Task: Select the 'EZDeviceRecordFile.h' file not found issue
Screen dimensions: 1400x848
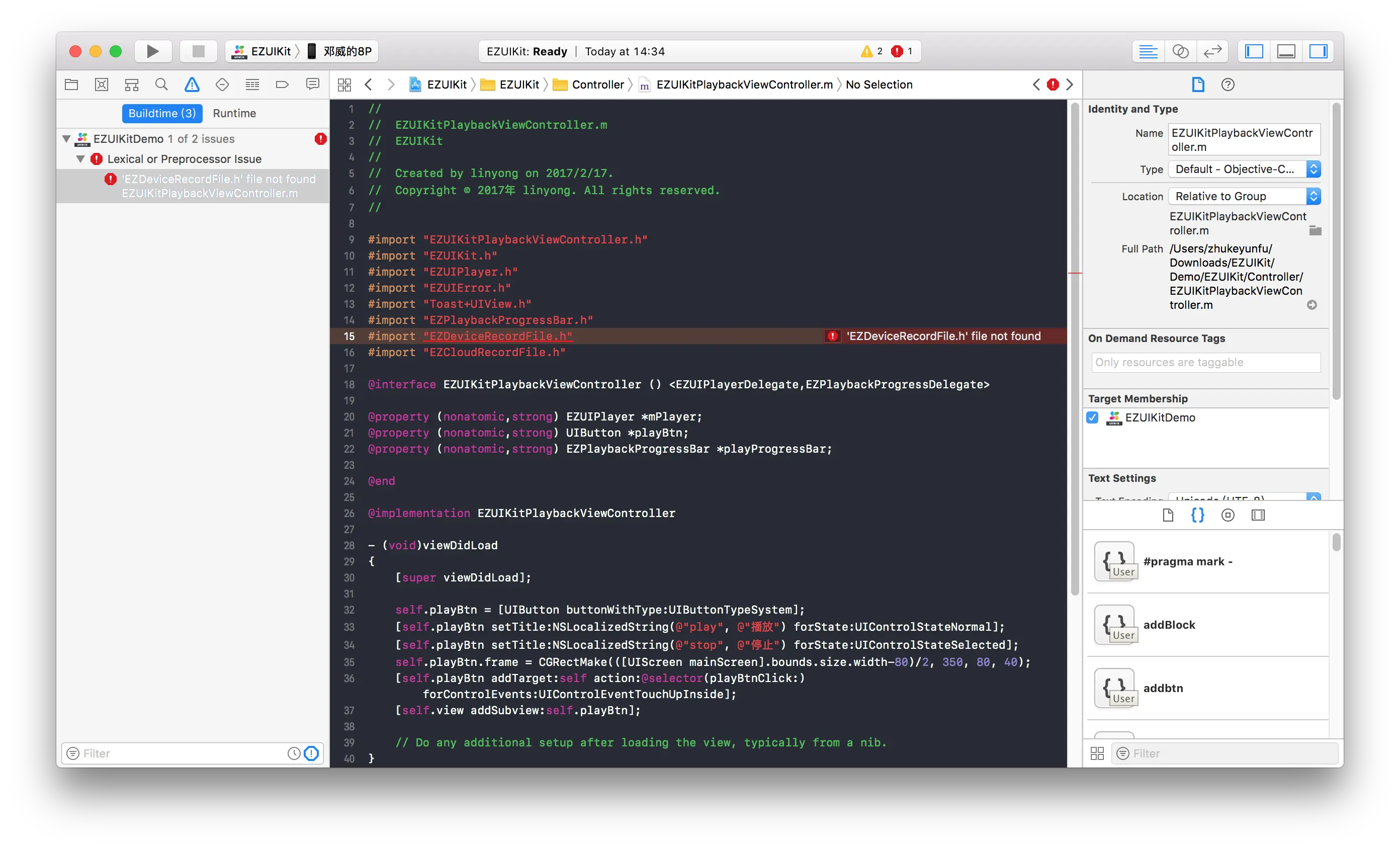Action: tap(219, 179)
